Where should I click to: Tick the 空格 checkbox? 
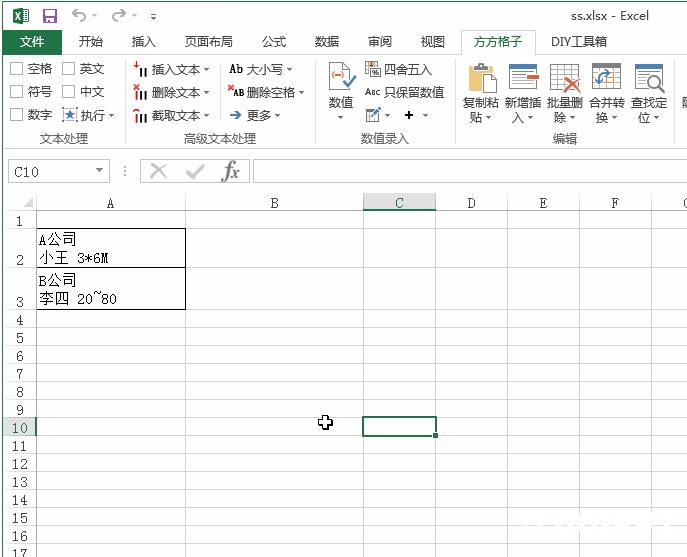(16, 68)
